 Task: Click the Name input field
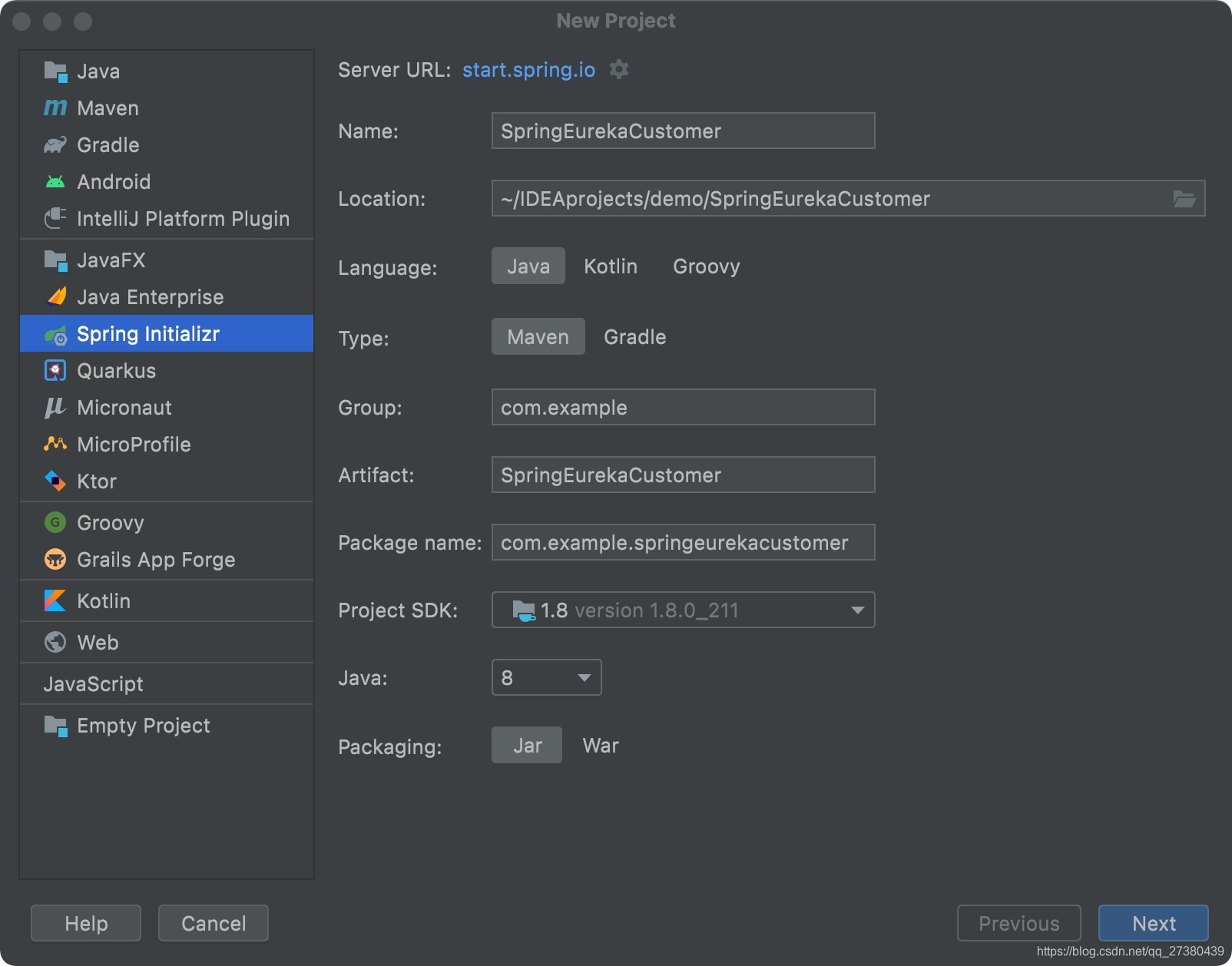[x=683, y=131]
